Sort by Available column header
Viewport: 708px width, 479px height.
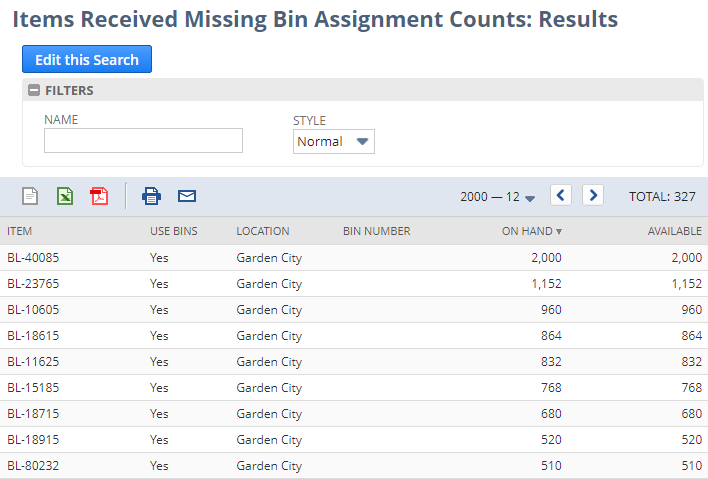point(674,231)
